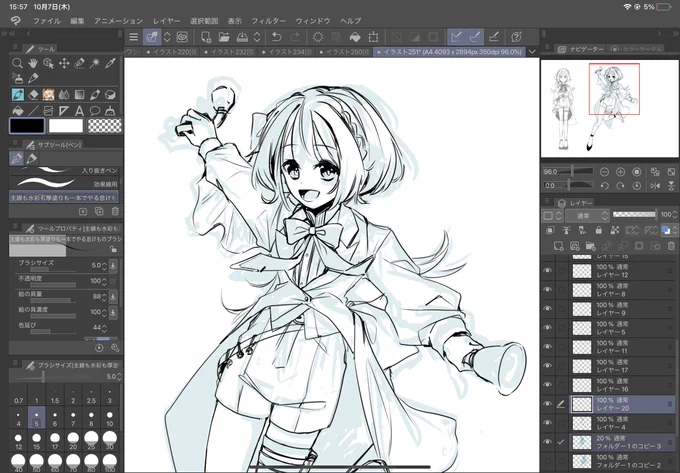Click the Undo arrow in command bar

[x=276, y=37]
